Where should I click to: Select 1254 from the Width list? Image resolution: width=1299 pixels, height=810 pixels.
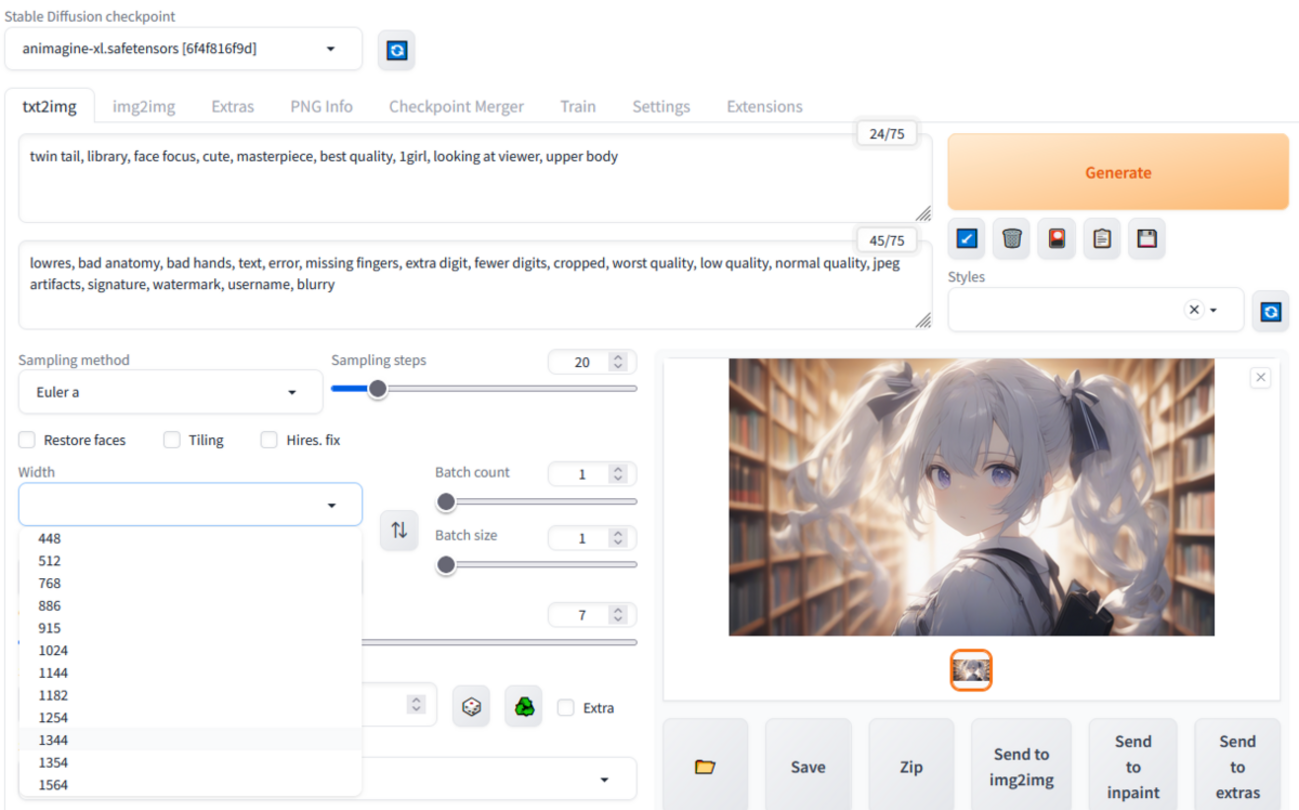click(x=190, y=718)
